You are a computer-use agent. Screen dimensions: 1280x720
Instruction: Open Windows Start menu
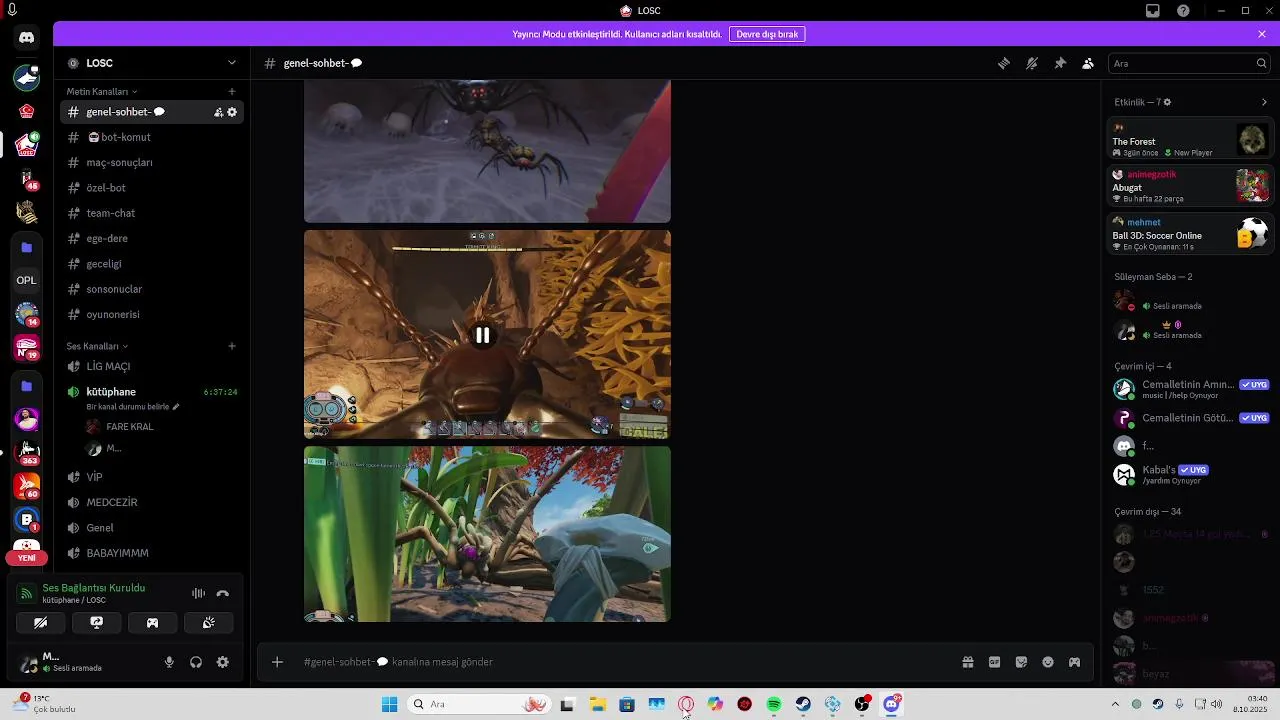tap(389, 705)
